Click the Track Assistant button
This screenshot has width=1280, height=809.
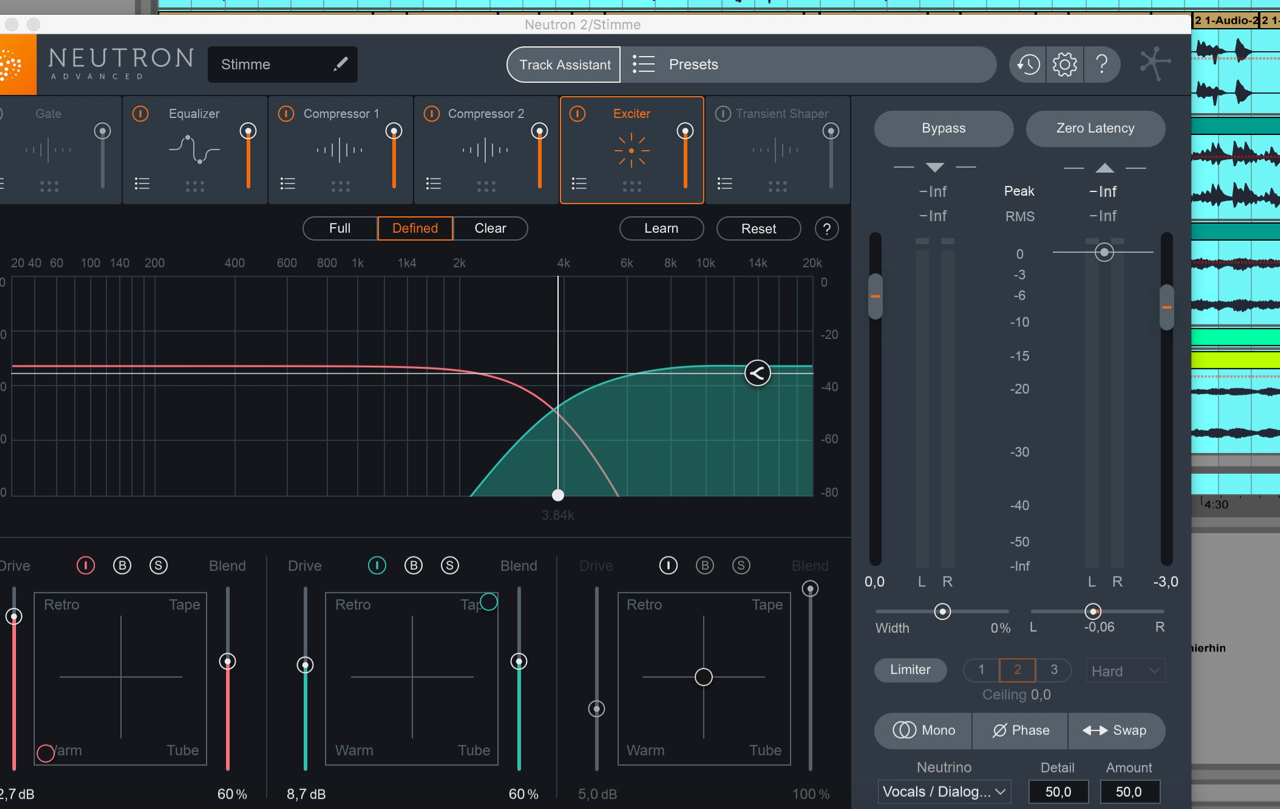point(564,65)
